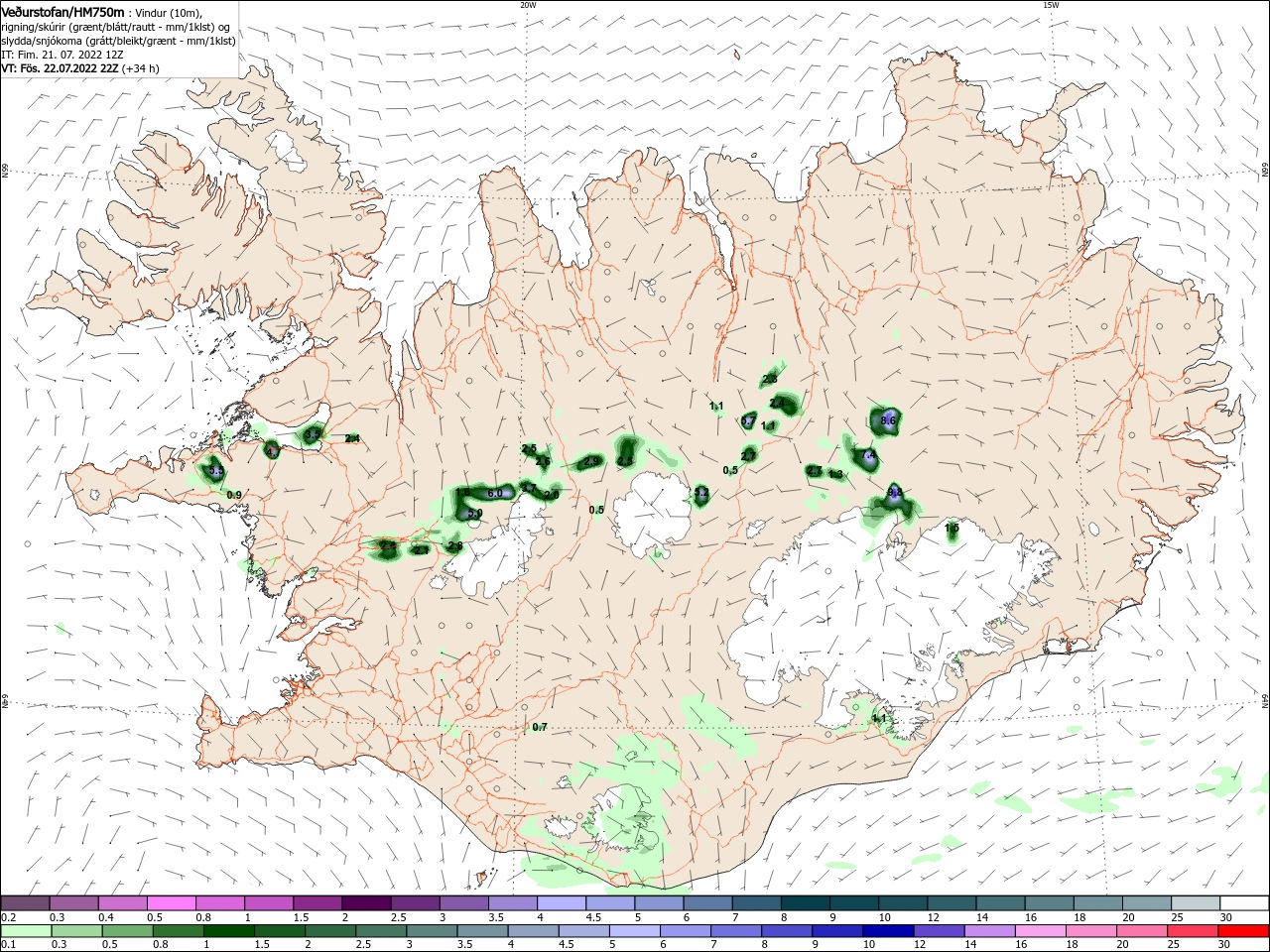Click the 6.0 precipitation value
Screen dimensions: 1270x952
click(495, 493)
